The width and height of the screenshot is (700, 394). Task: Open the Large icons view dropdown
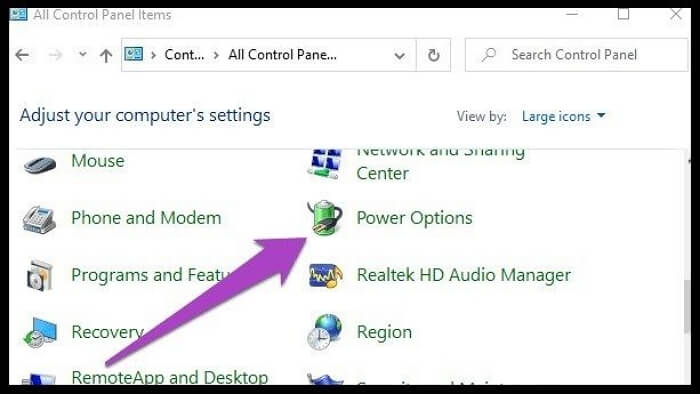[563, 116]
